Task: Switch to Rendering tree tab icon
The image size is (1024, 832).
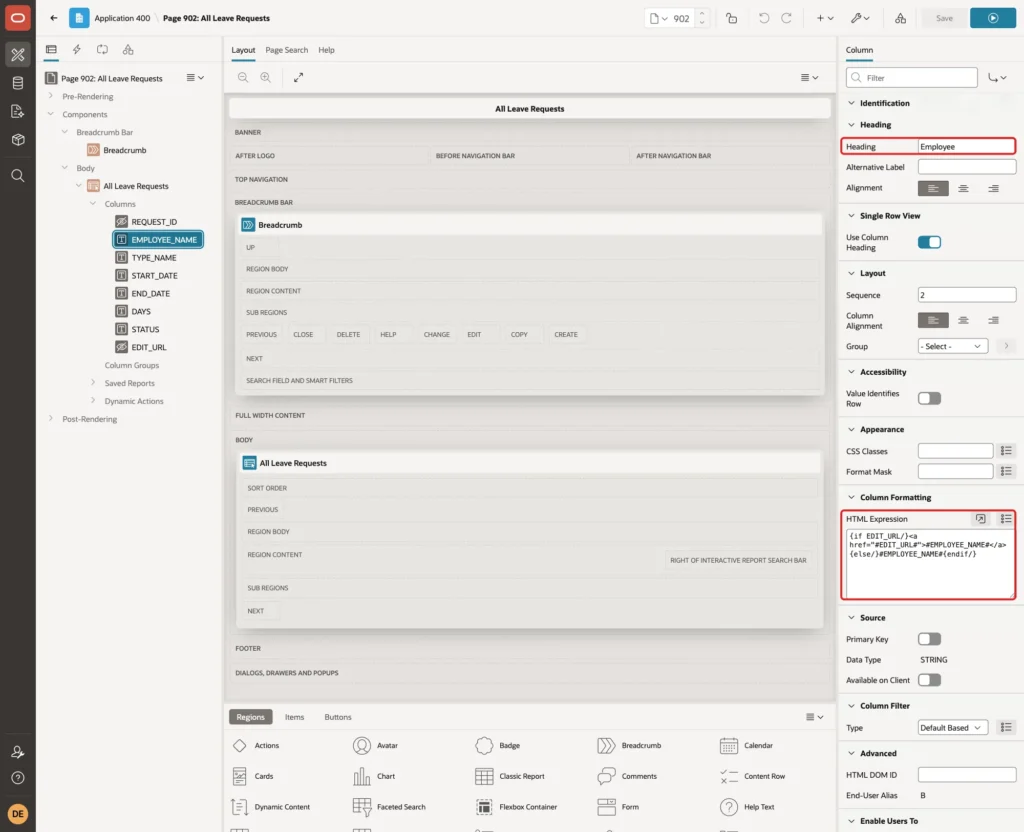Action: 51,49
